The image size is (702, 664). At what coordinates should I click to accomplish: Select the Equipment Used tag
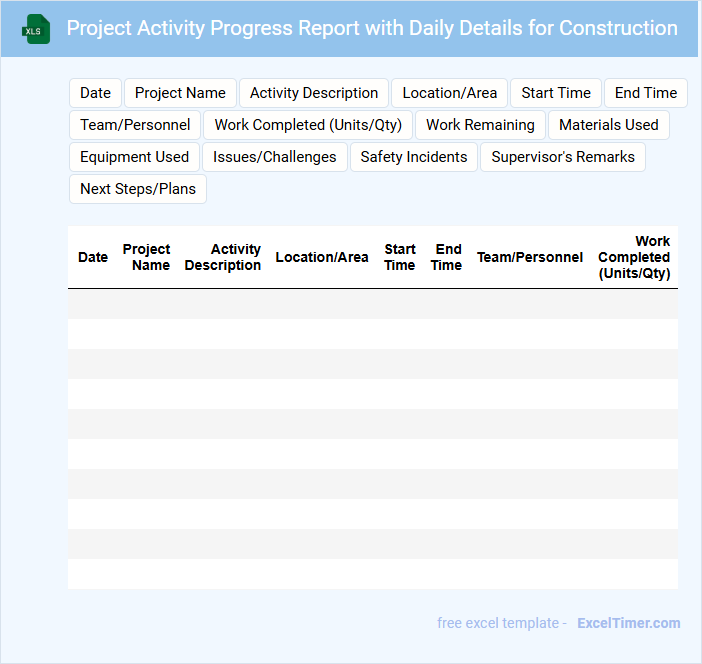(134, 157)
